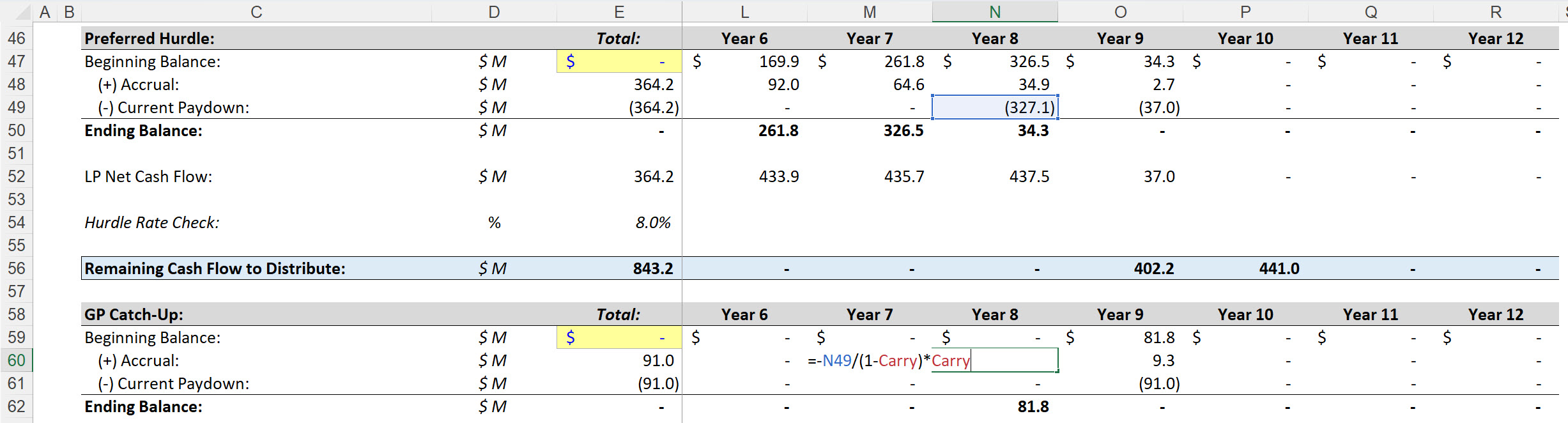This screenshot has height=423, width=1568.
Task: Select yellow Beginning Balance total in row 47
Action: click(x=619, y=61)
